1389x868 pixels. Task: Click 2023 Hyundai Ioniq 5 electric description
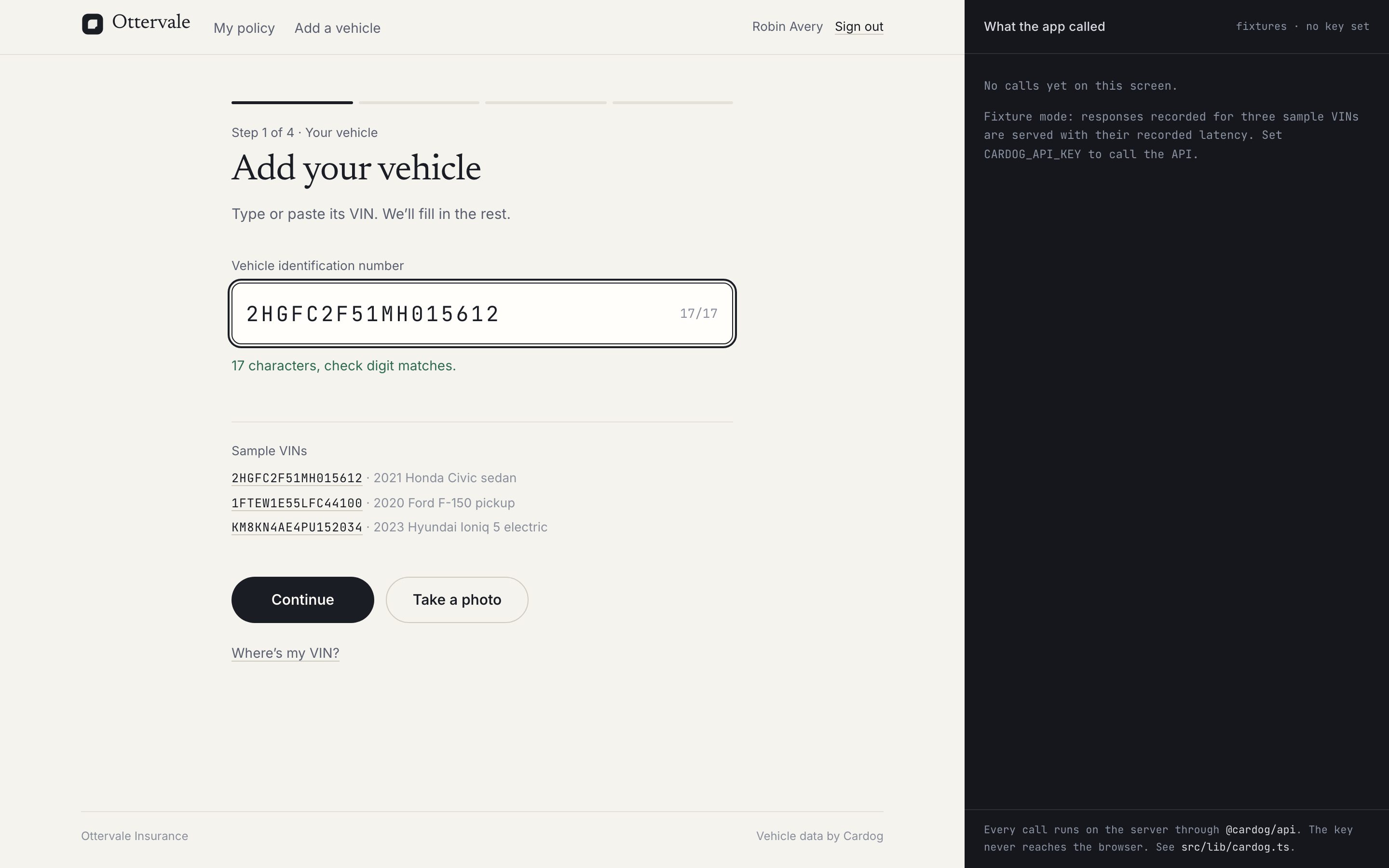click(460, 527)
